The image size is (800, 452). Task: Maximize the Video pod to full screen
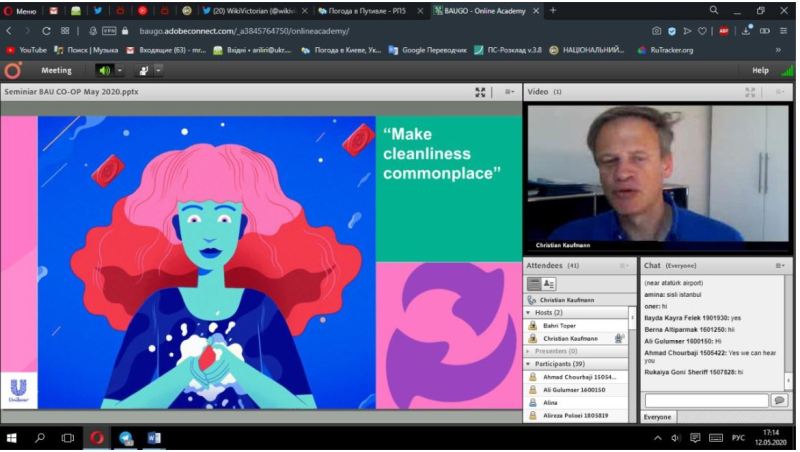tap(750, 92)
